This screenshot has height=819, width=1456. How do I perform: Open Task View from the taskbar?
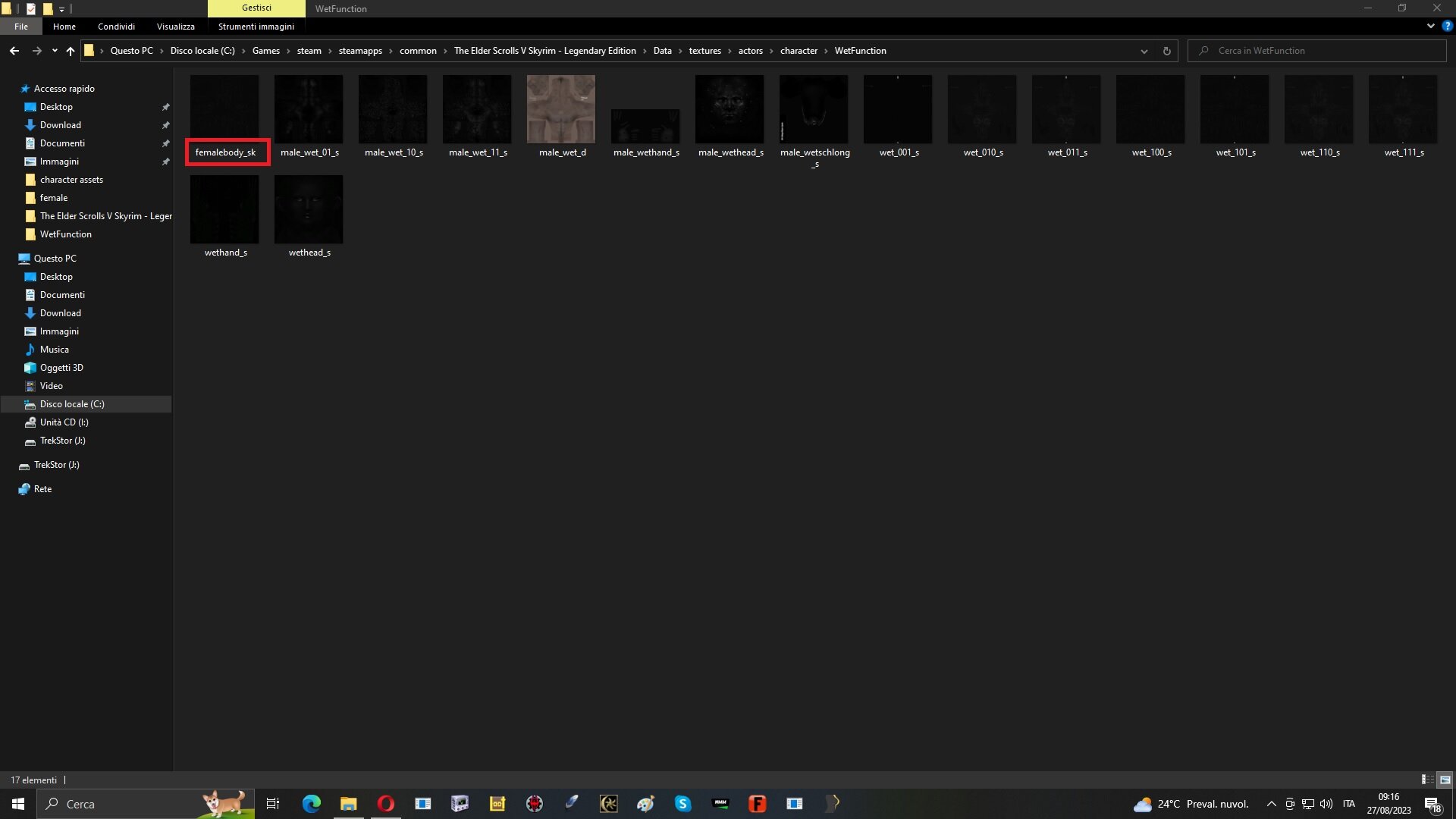pos(273,803)
